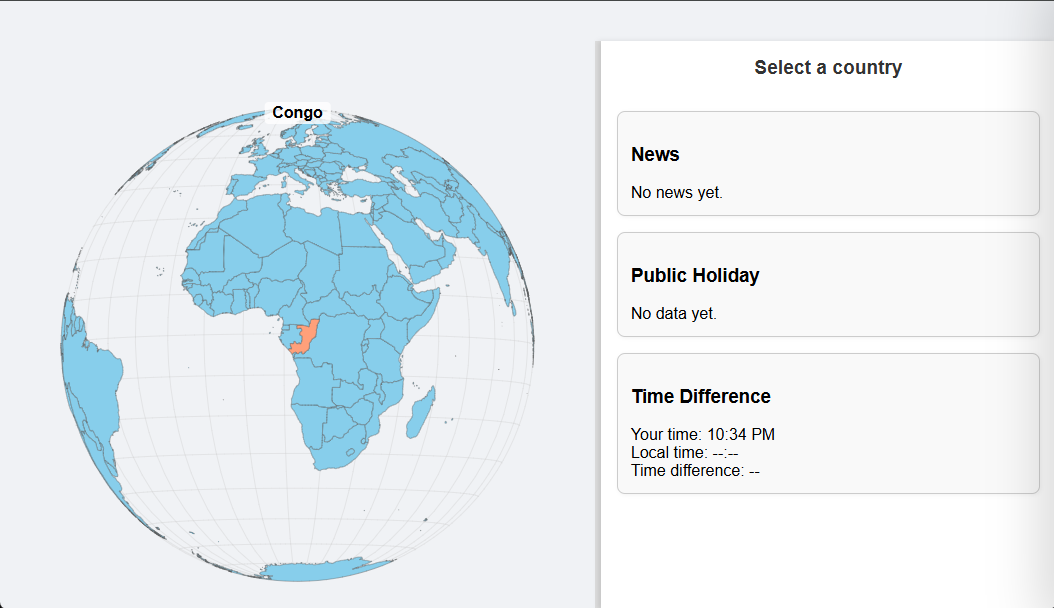Image resolution: width=1054 pixels, height=608 pixels.
Task: Click the Public Holiday panel
Action: pos(828,284)
